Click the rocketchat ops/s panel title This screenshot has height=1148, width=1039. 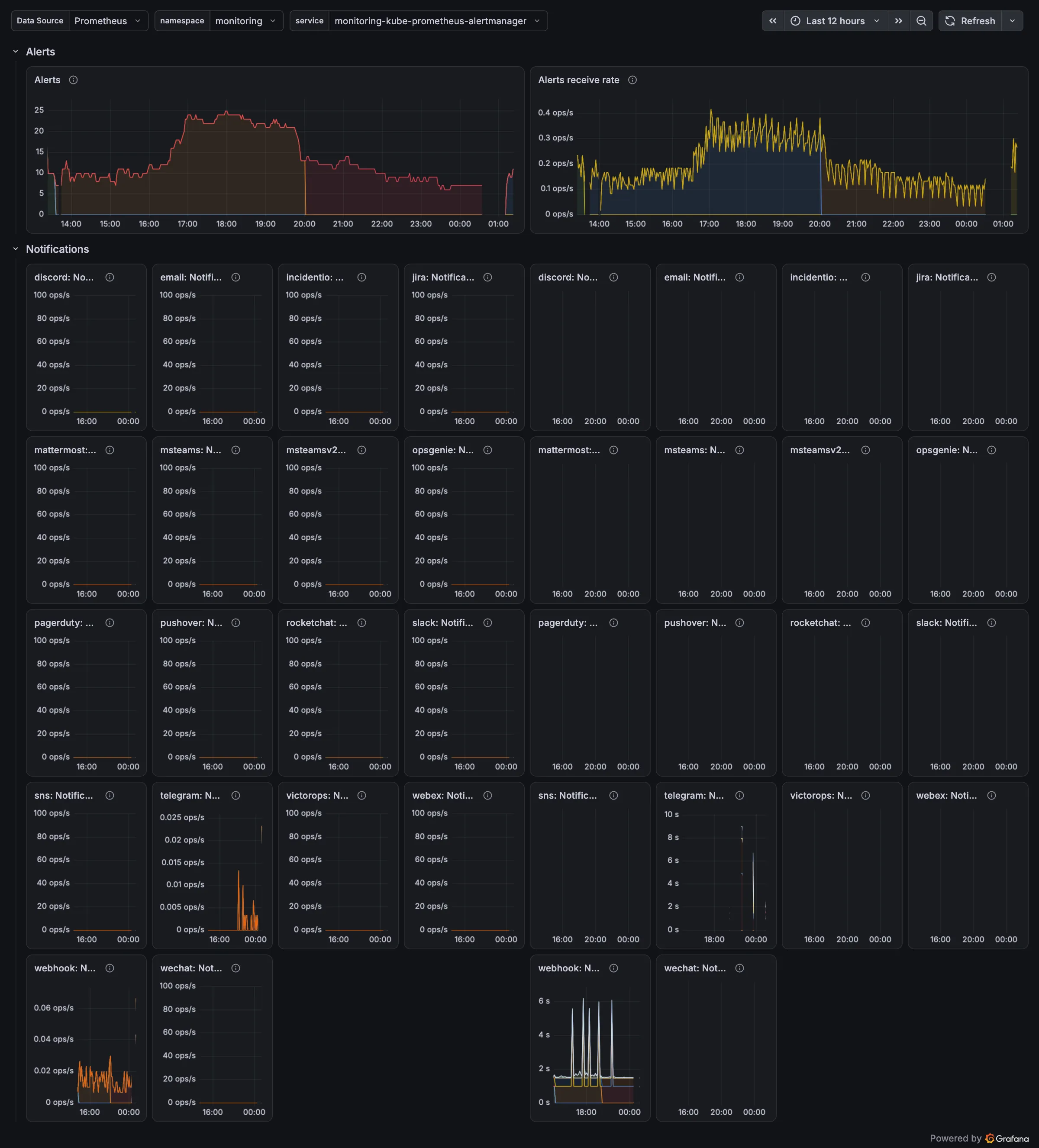pos(316,623)
